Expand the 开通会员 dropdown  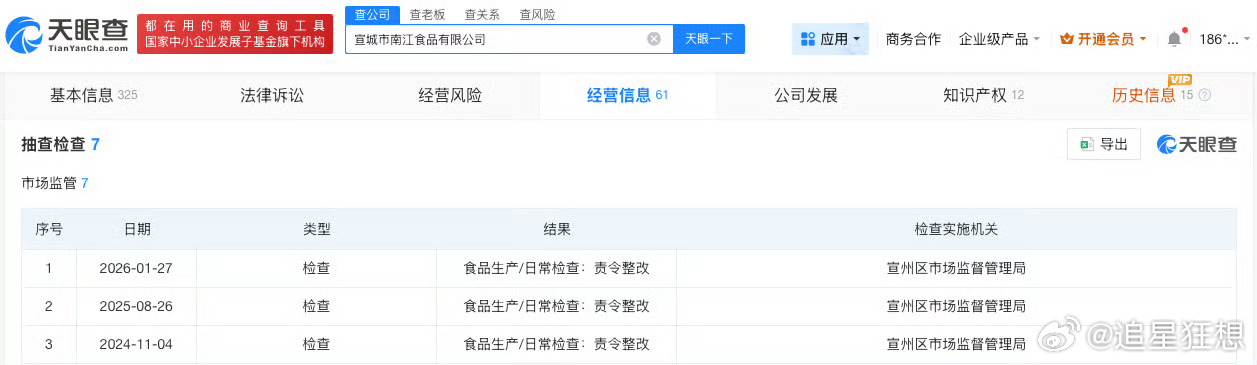click(1103, 39)
